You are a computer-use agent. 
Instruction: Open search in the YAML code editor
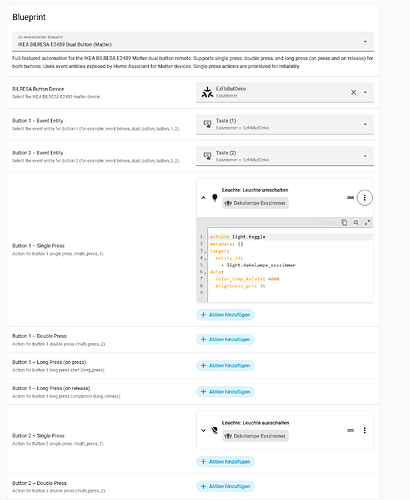pos(356,222)
